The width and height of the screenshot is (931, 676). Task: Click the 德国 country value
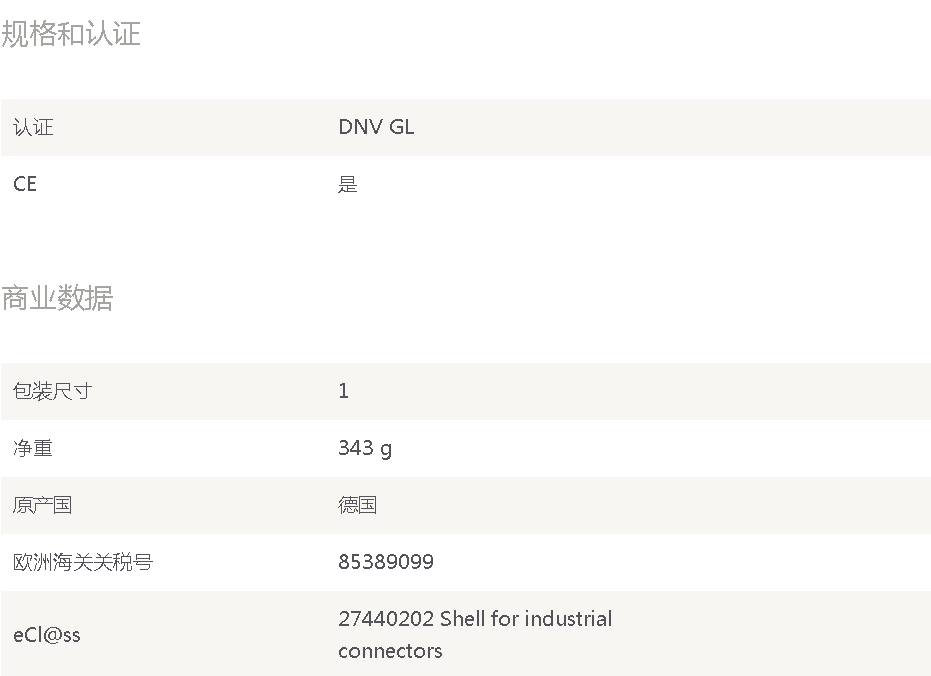pyautogui.click(x=357, y=505)
